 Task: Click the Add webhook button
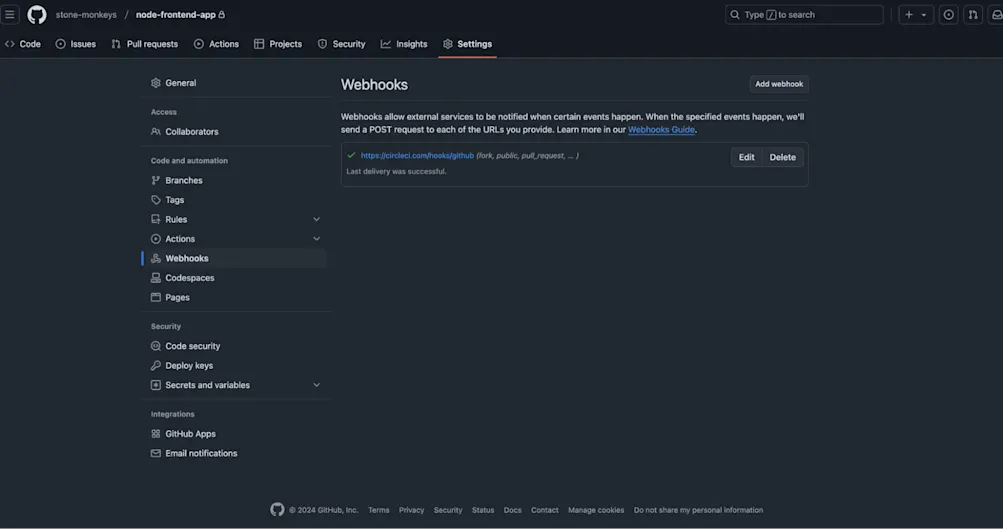778,84
